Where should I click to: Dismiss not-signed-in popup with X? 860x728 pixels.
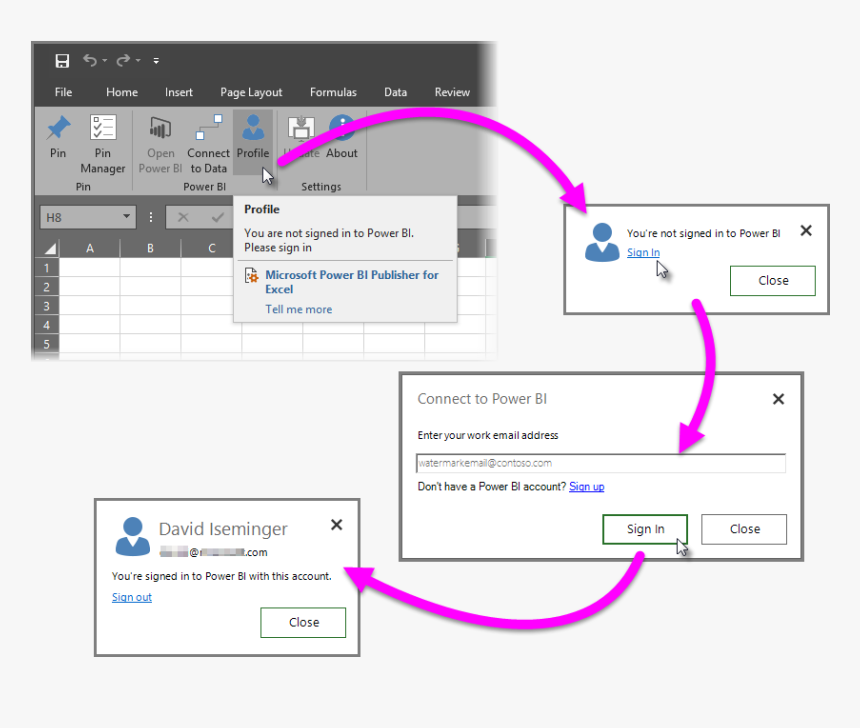pyautogui.click(x=806, y=230)
